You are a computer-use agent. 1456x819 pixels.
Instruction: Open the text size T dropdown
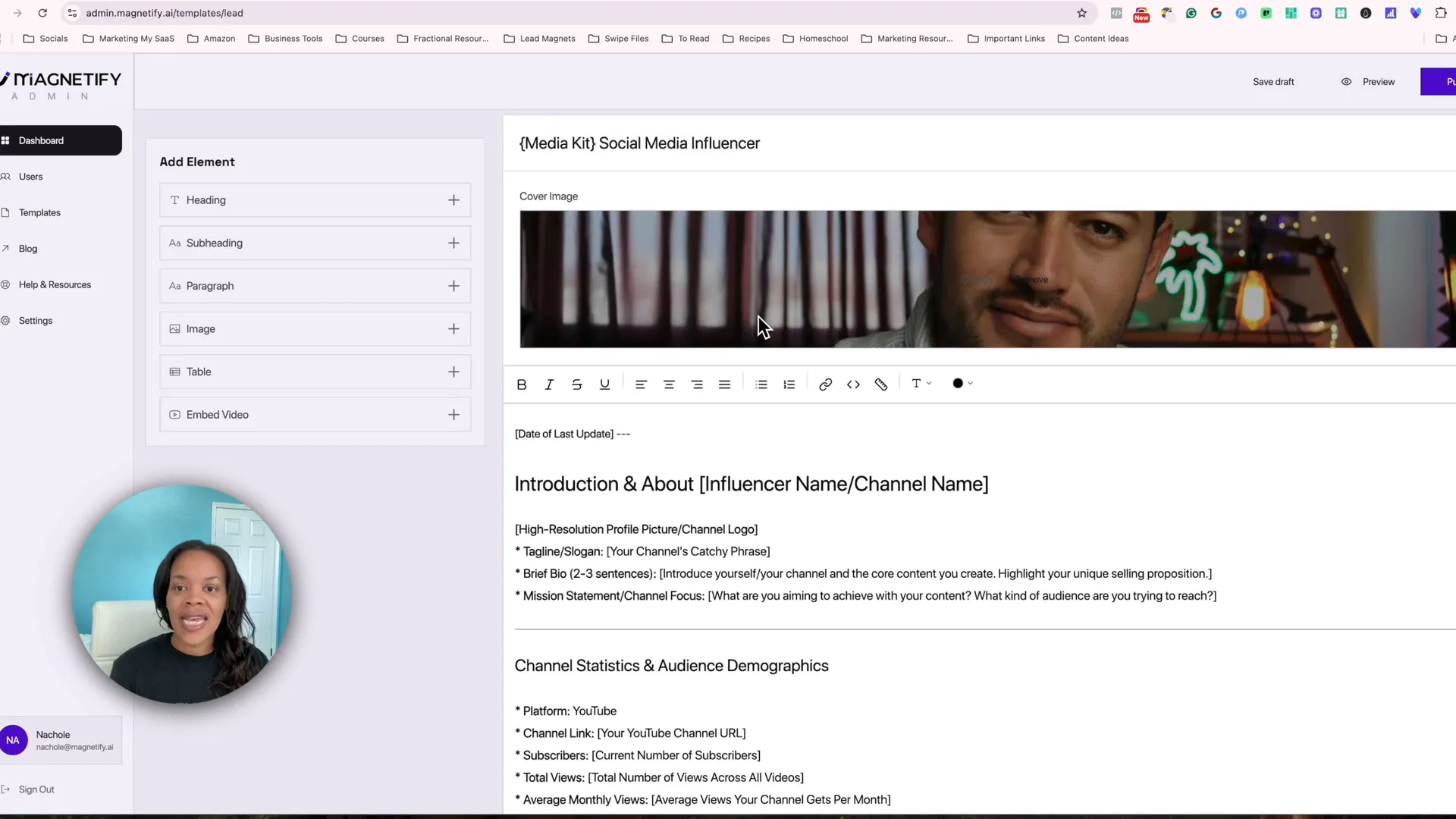[921, 384]
